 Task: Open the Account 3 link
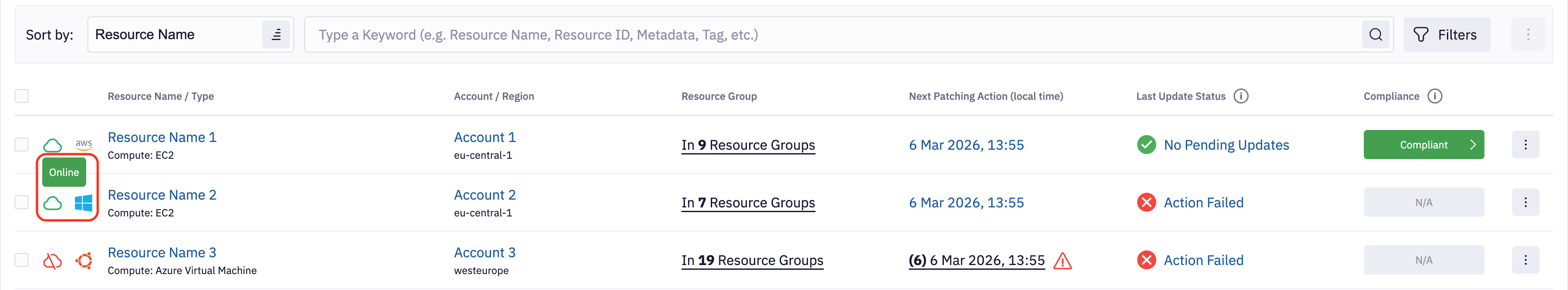point(485,253)
